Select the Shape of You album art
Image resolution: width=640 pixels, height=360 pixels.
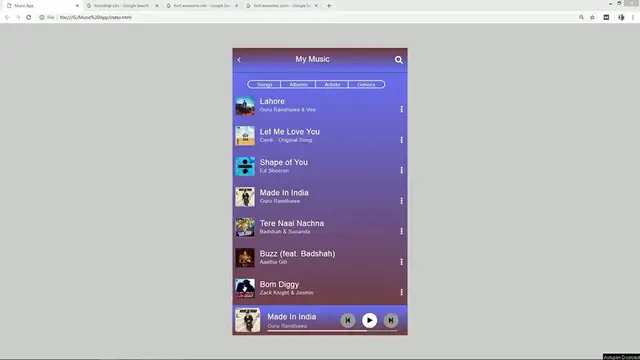point(245,167)
